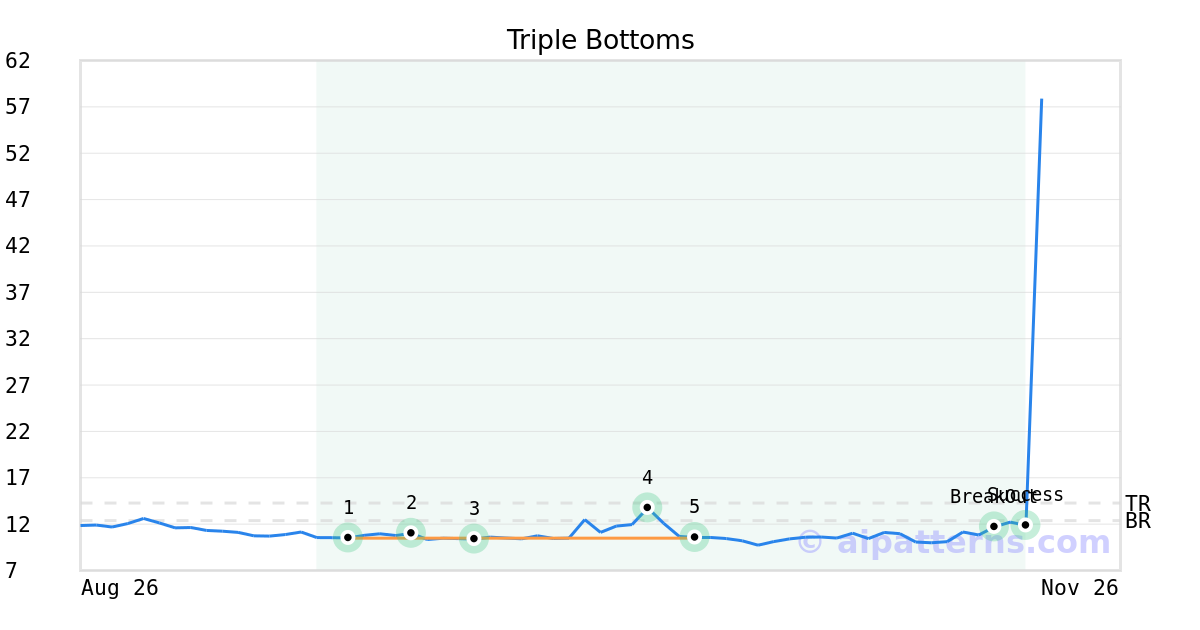Screen dimensions: 1200x630
Task: Click the 7 label at the axis bottom
Action: click(11, 571)
